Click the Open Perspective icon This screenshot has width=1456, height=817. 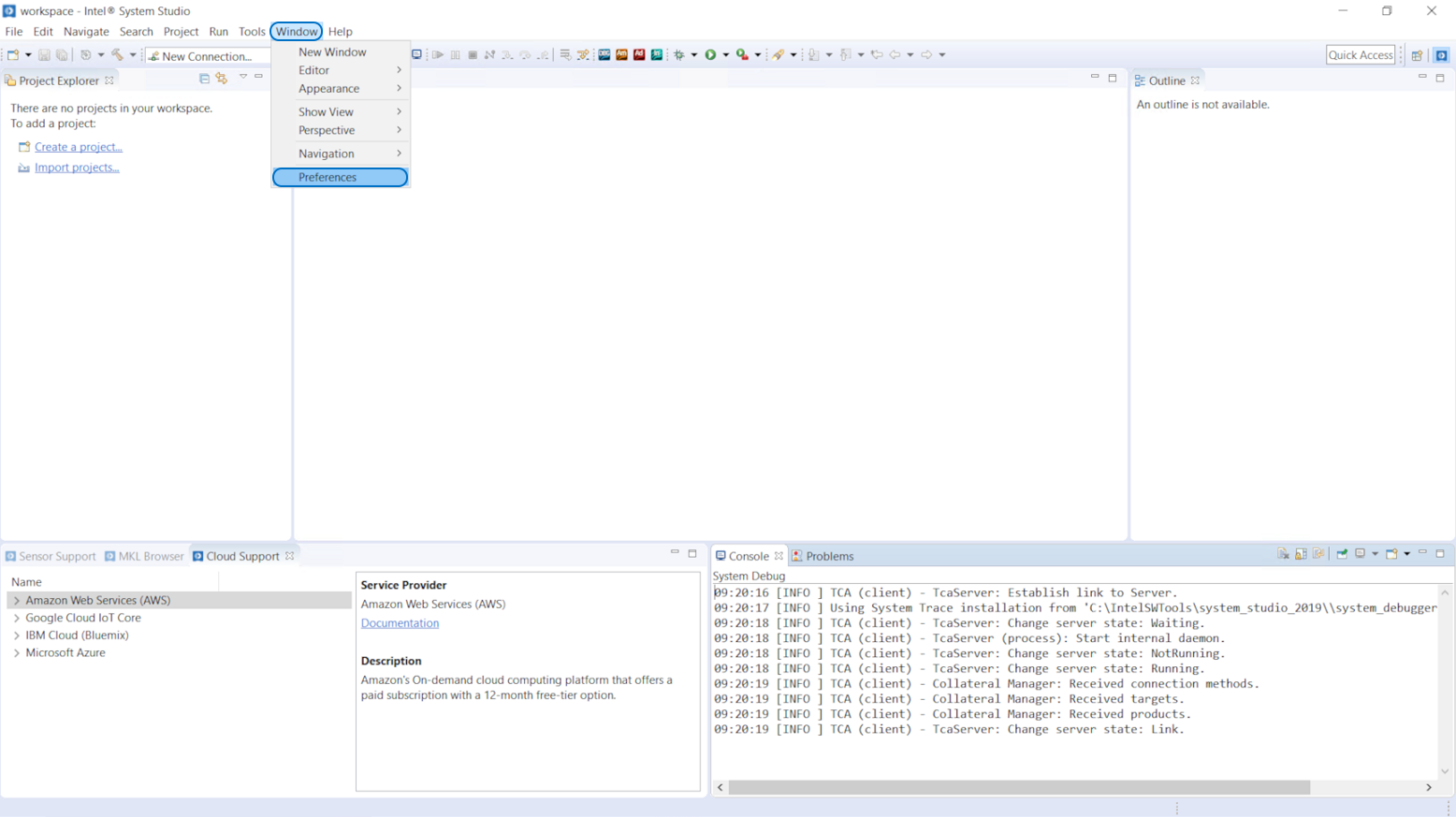coord(1417,55)
